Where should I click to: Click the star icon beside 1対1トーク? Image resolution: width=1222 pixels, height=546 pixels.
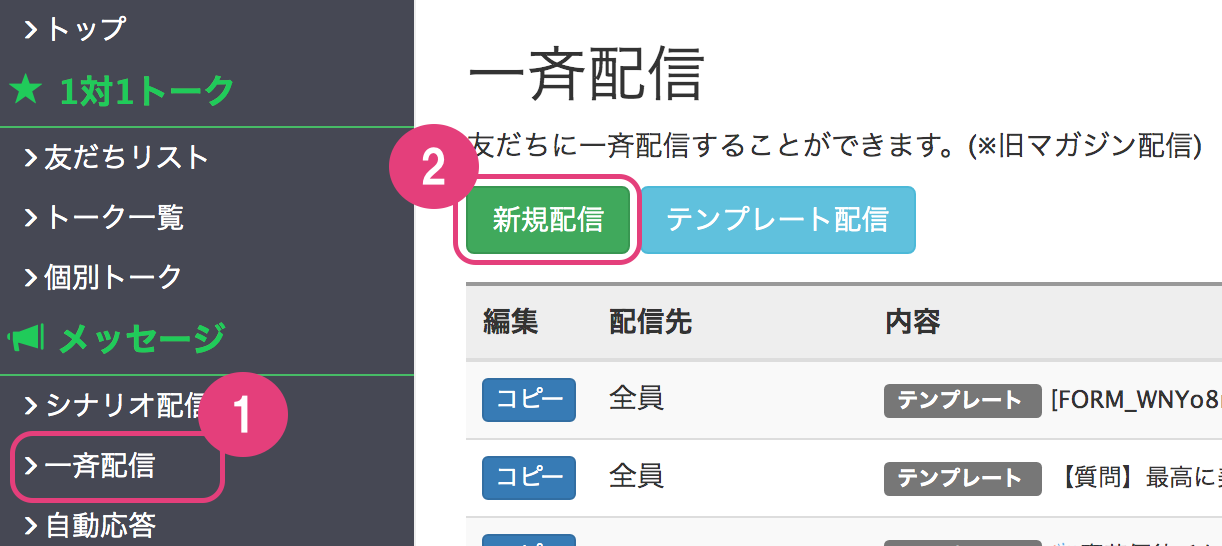pyautogui.click(x=26, y=91)
